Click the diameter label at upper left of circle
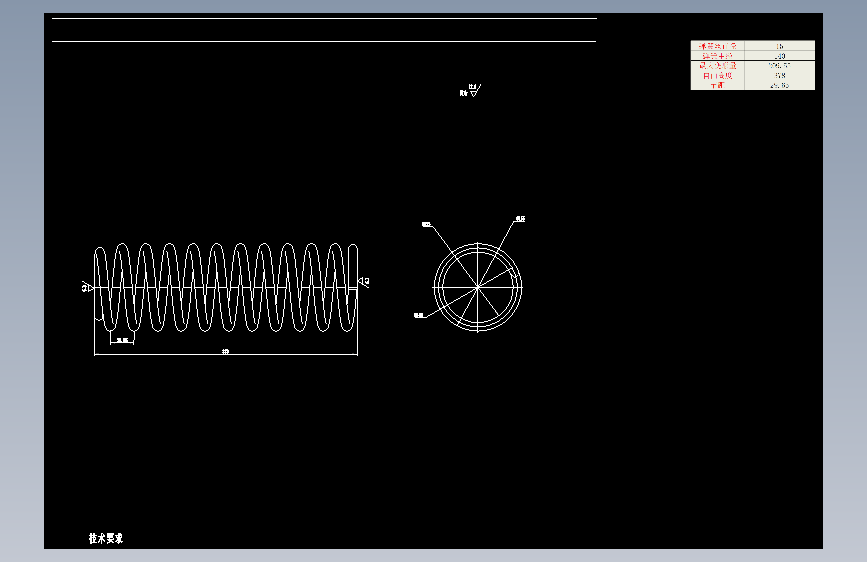The height and width of the screenshot is (562, 867). [426, 225]
